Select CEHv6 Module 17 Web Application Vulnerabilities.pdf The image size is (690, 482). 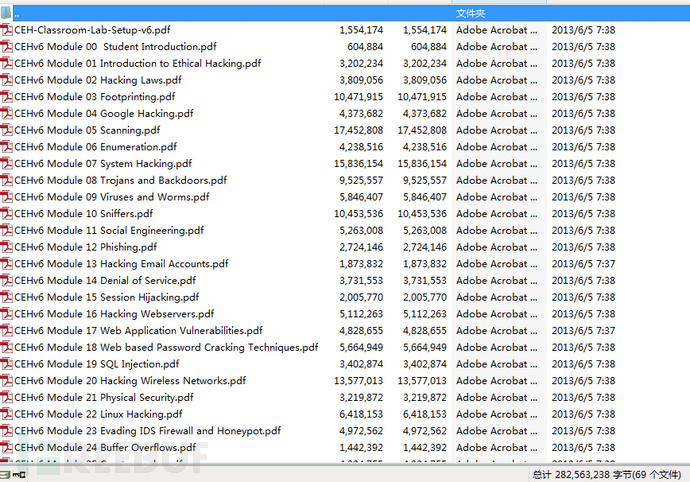point(139,331)
